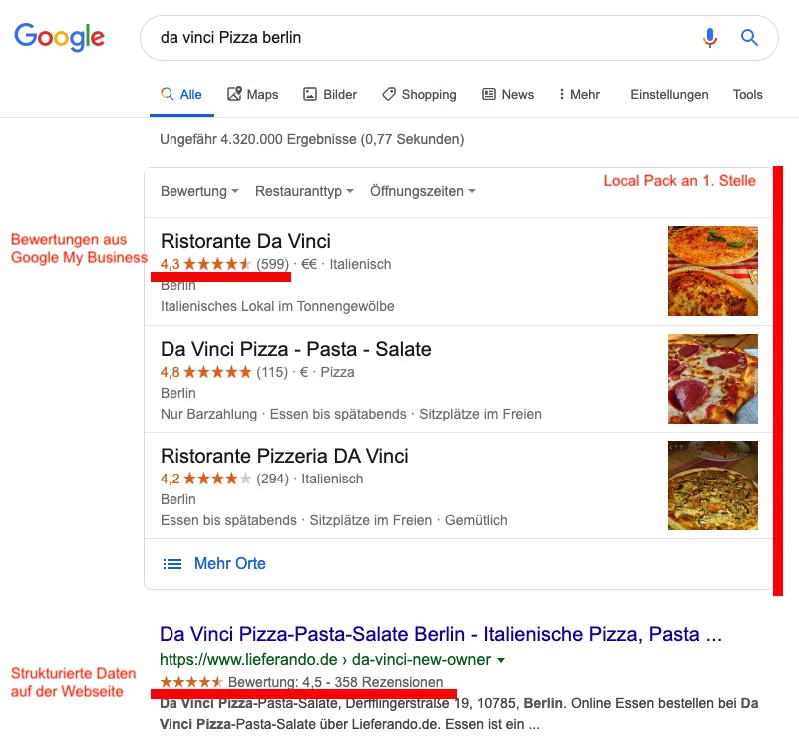Expand the Restauranttyp filter dropdown

point(304,191)
